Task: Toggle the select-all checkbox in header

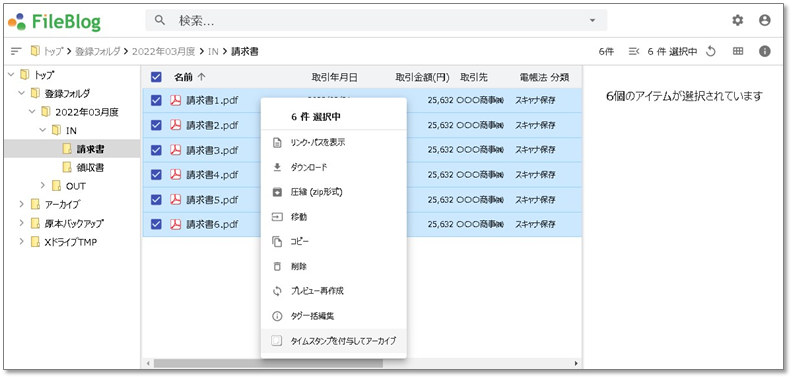Action: pyautogui.click(x=156, y=77)
